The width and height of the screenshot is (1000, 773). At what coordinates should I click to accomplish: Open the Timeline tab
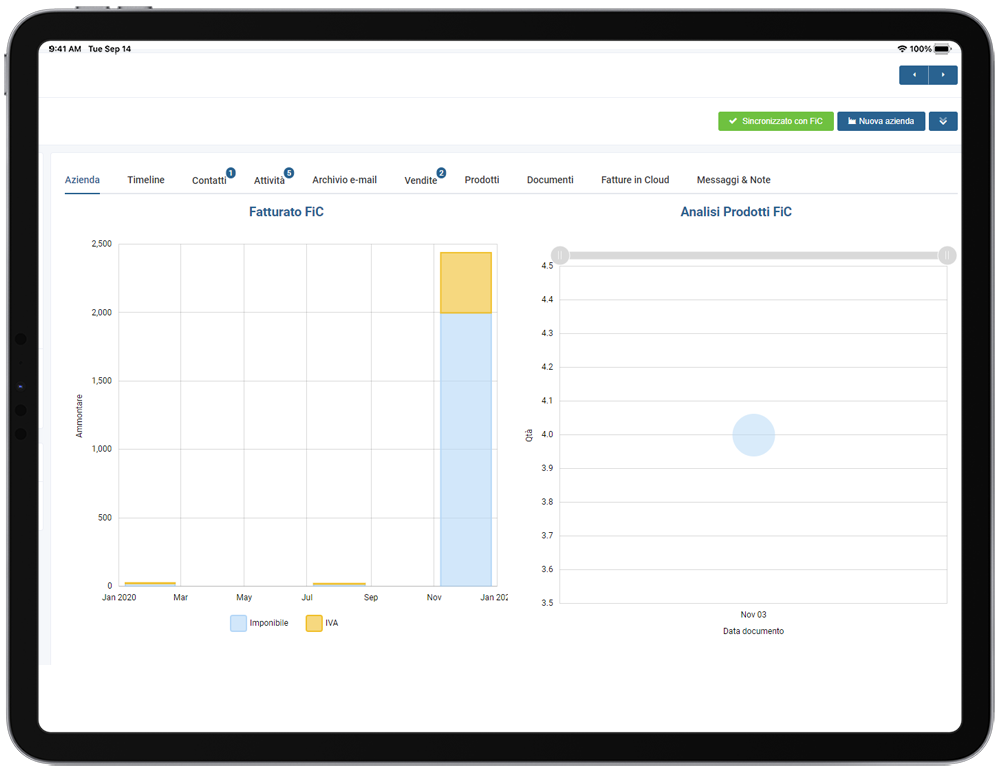coord(145,180)
